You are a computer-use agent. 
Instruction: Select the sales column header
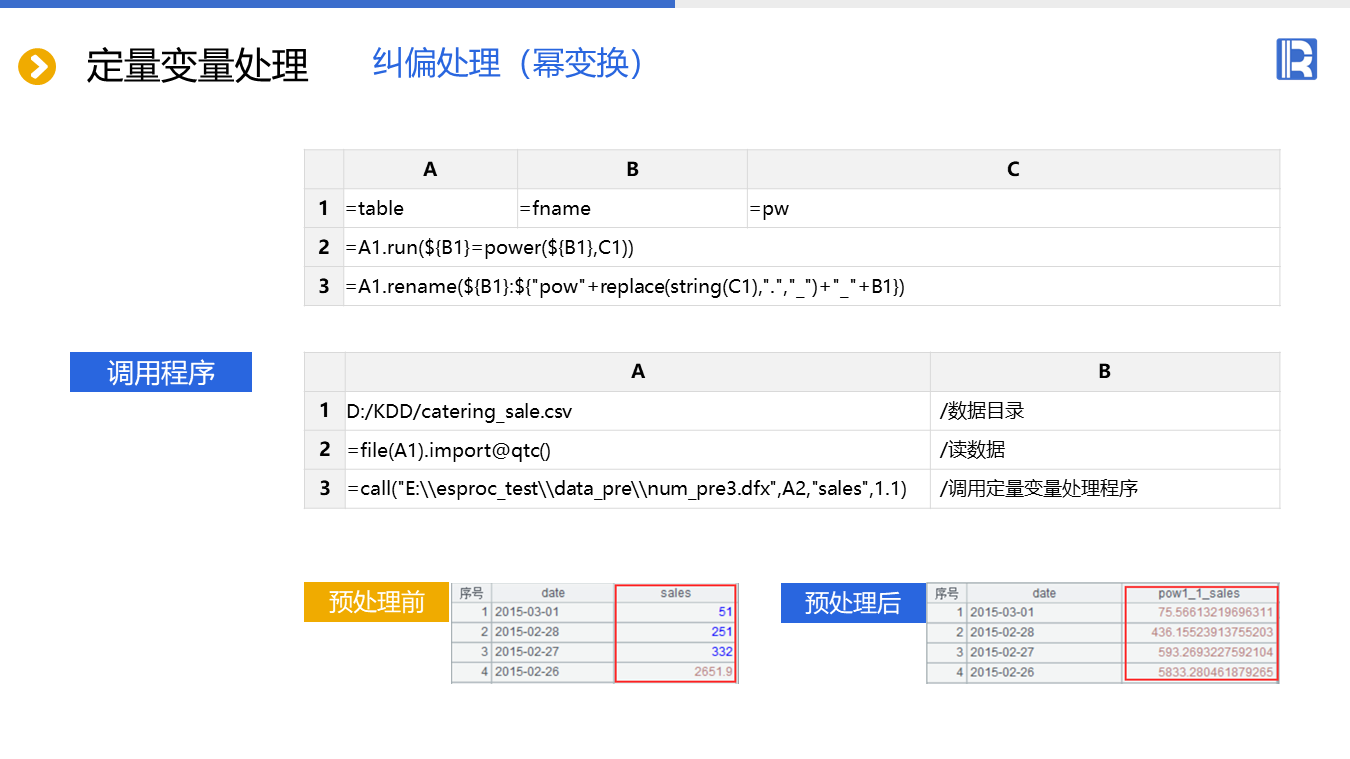(x=676, y=593)
